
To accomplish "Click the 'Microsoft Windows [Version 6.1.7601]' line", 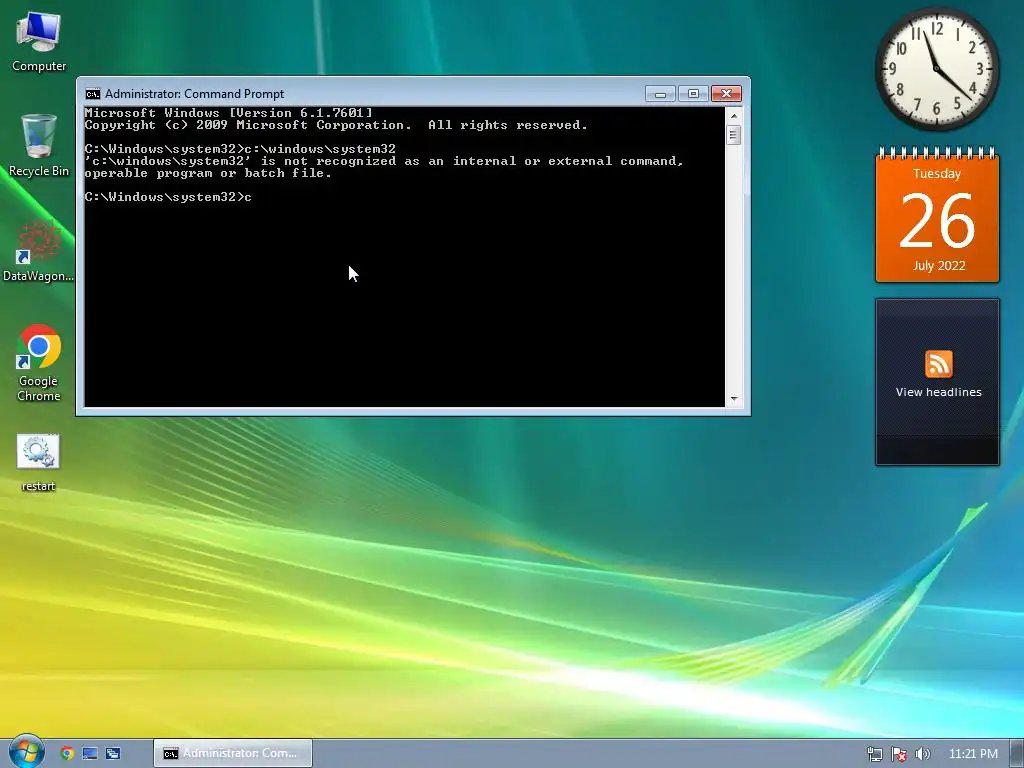I will click(229, 113).
